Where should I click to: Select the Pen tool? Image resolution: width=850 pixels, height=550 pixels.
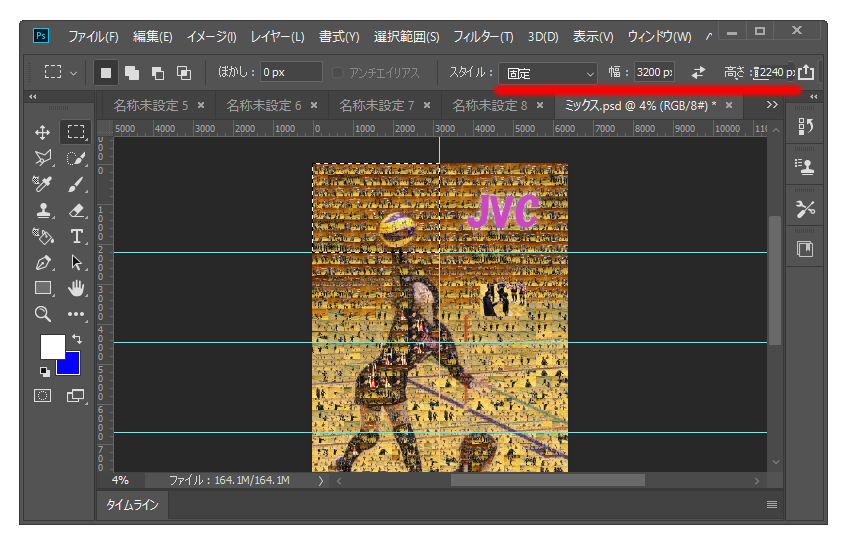43,262
